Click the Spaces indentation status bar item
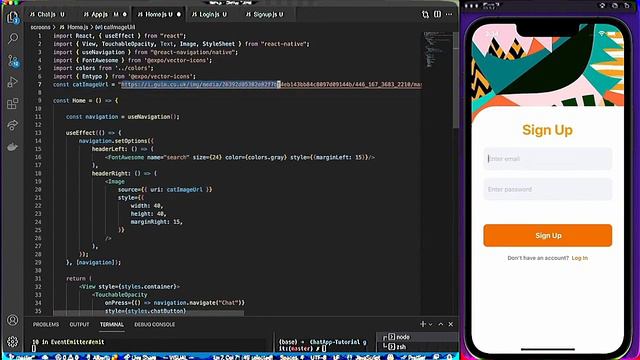This screenshot has height=360, width=640. [x=293, y=357]
